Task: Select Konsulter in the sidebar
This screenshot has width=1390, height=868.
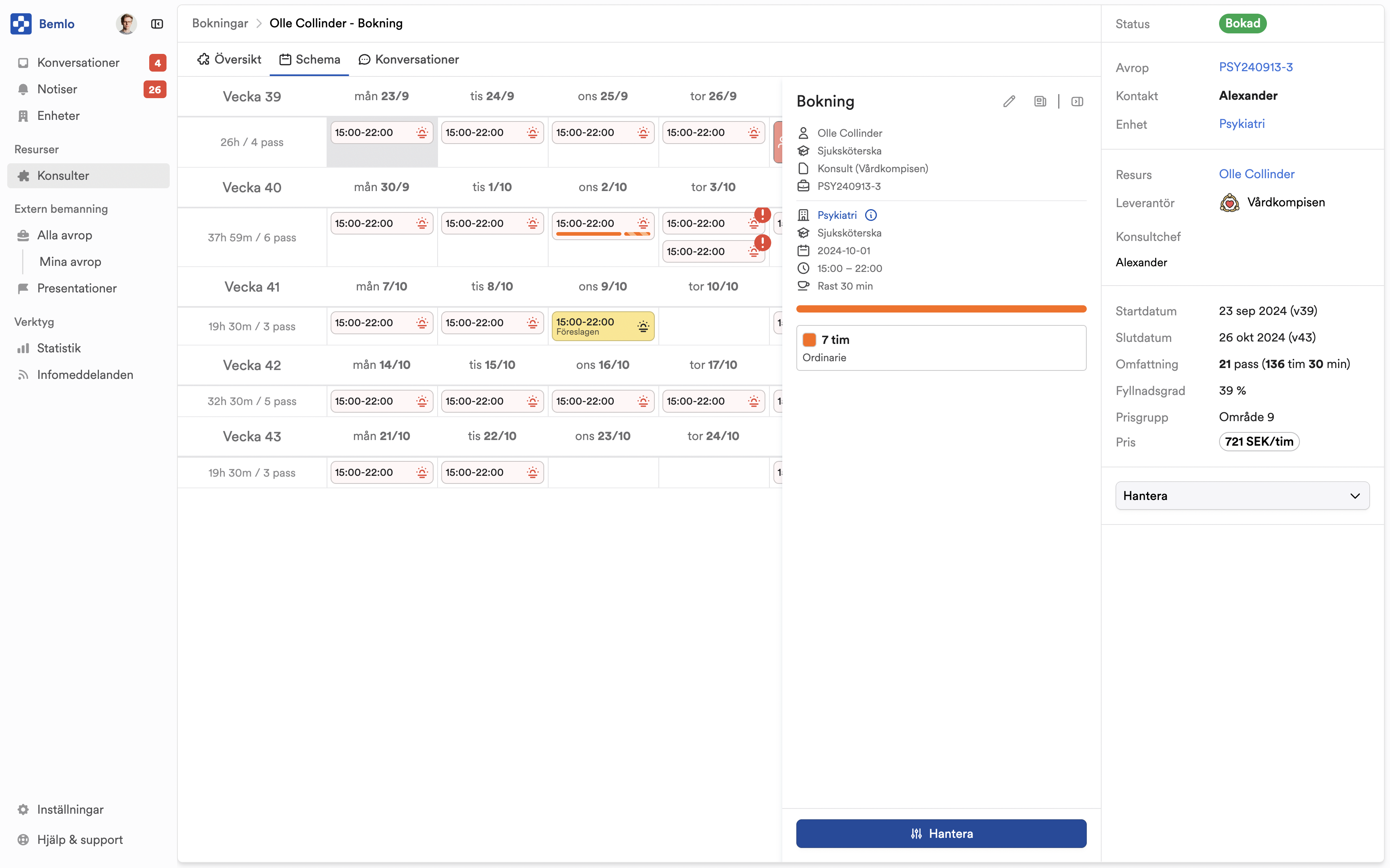Action: tap(88, 176)
